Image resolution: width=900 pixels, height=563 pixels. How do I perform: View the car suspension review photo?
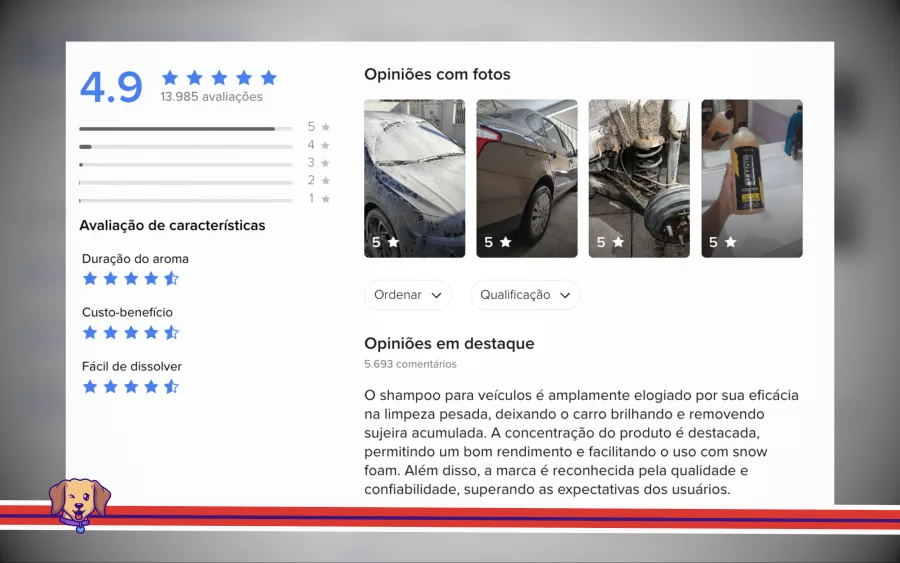(x=639, y=178)
